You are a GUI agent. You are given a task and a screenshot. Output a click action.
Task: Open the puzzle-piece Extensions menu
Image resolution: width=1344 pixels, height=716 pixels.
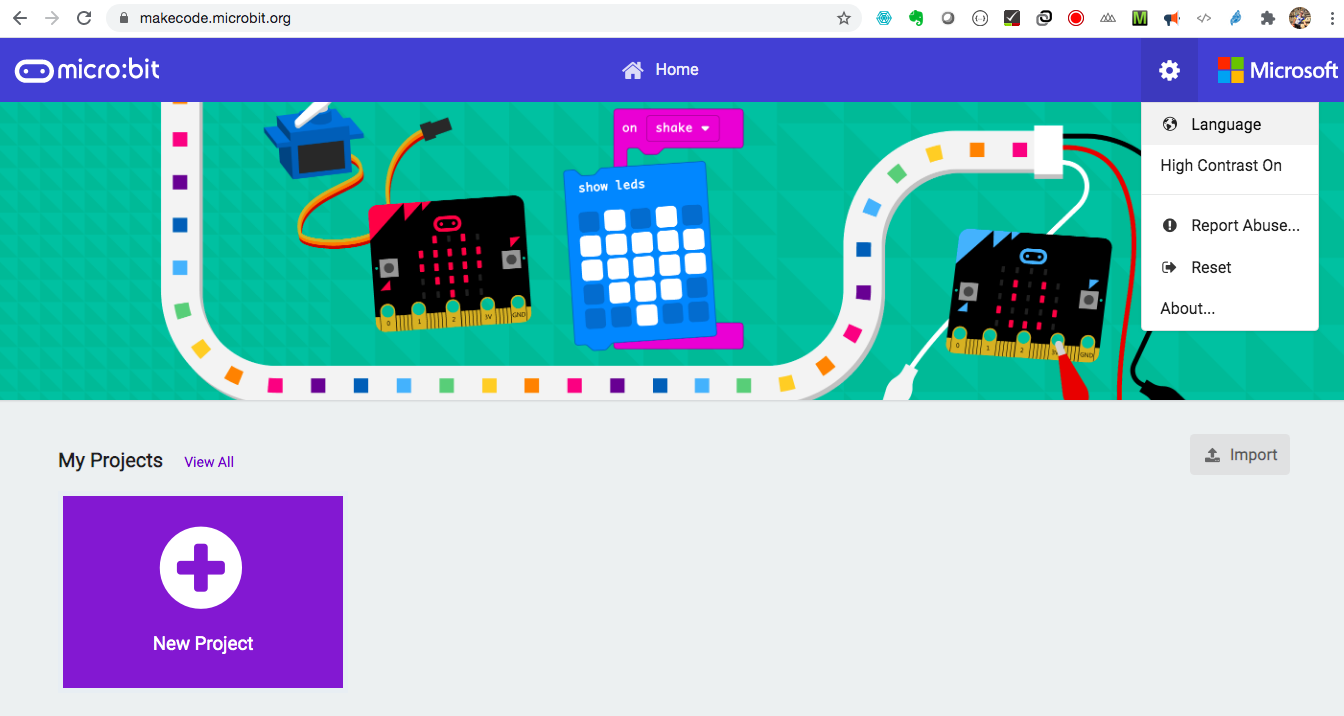click(x=1268, y=18)
